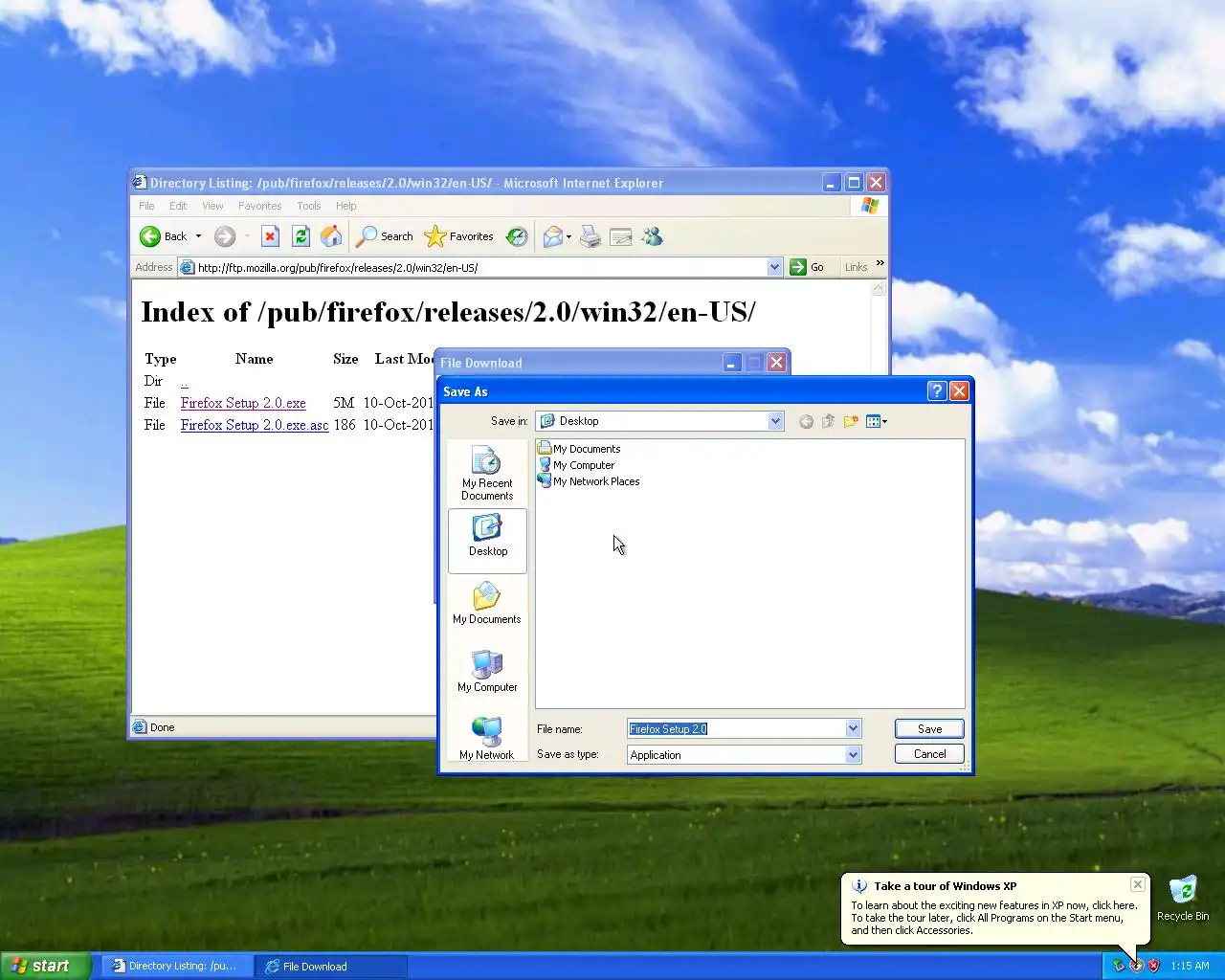Open the Views menu icon in Save As

tap(876, 421)
